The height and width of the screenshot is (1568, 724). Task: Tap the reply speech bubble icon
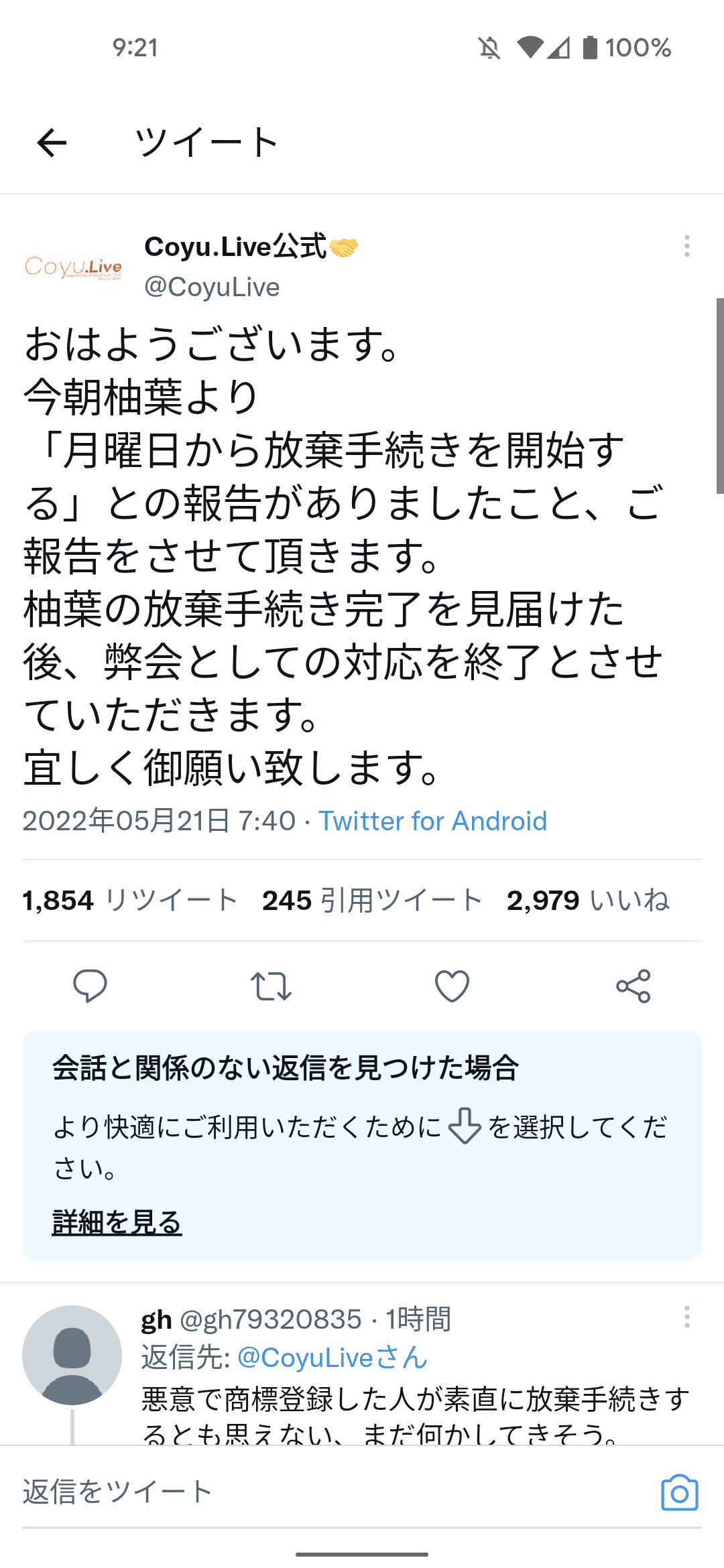coord(90,986)
